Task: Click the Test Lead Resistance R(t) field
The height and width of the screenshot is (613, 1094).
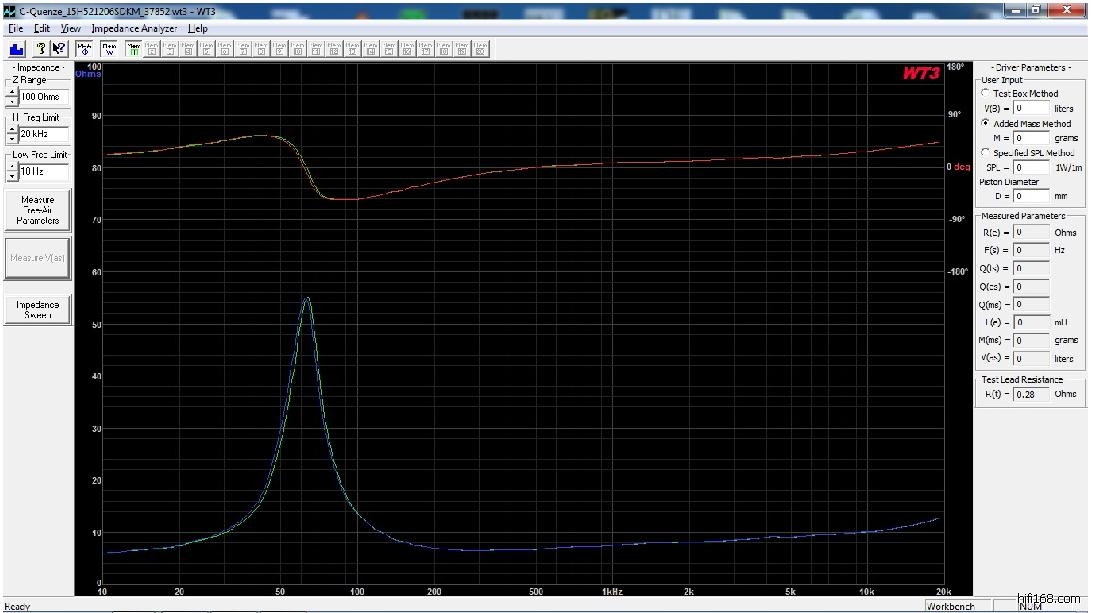Action: pyautogui.click(x=1030, y=395)
